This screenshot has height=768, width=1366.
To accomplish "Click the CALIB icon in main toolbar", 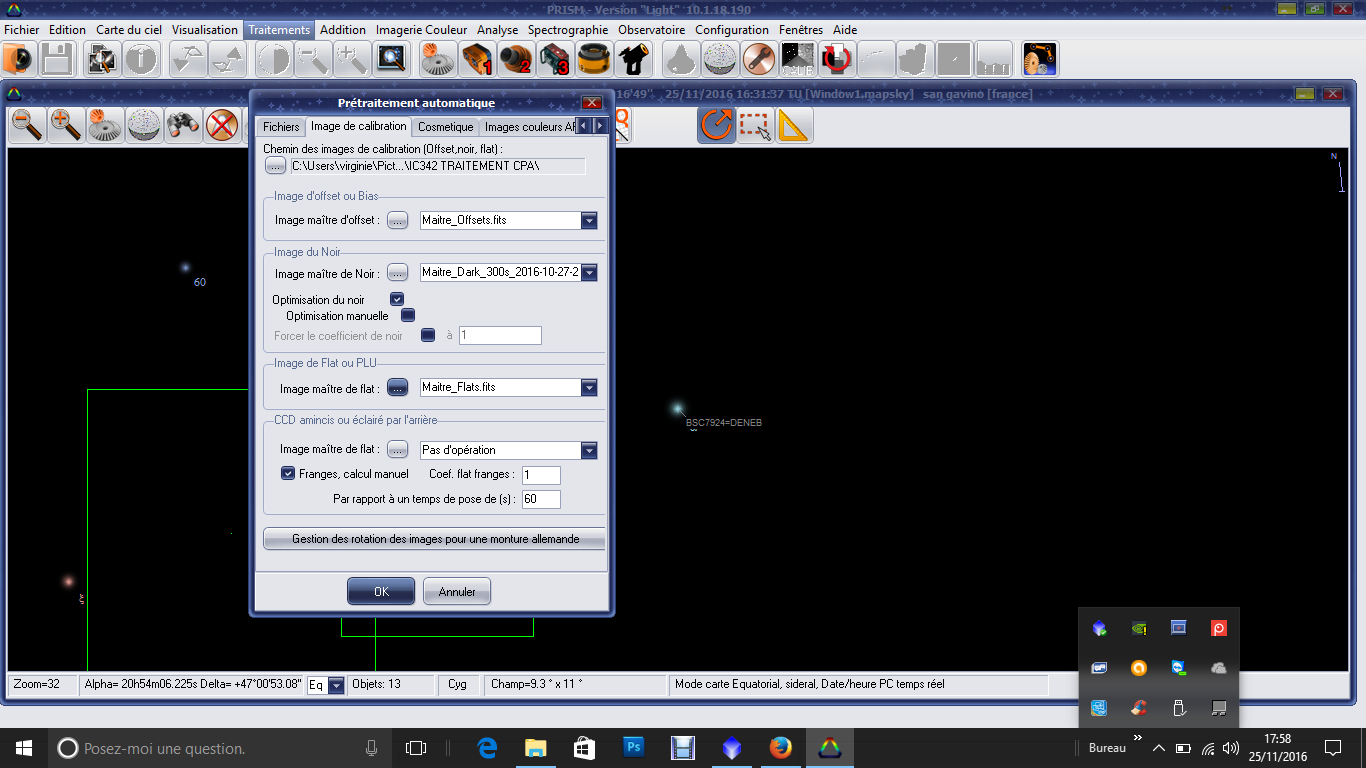I will click(x=796, y=60).
